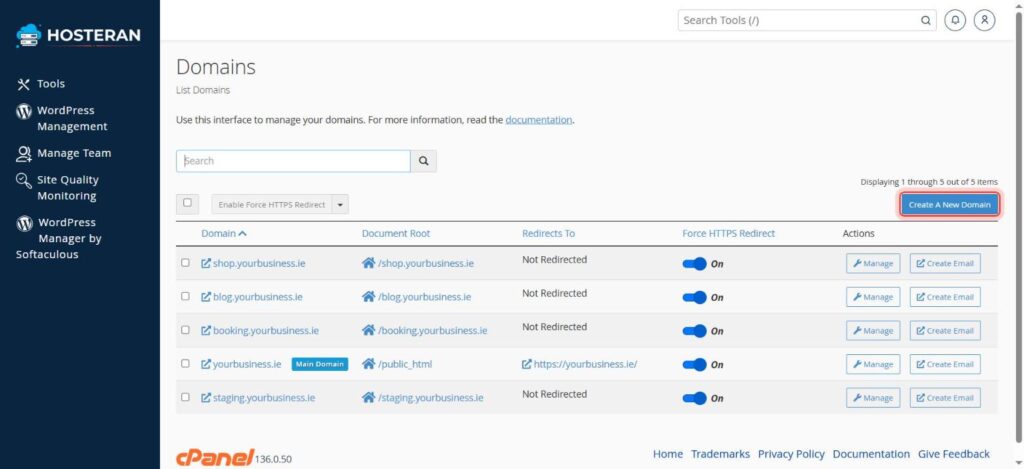Focus the domain Search input field
Screen dimensions: 1024x469
[x=293, y=161]
